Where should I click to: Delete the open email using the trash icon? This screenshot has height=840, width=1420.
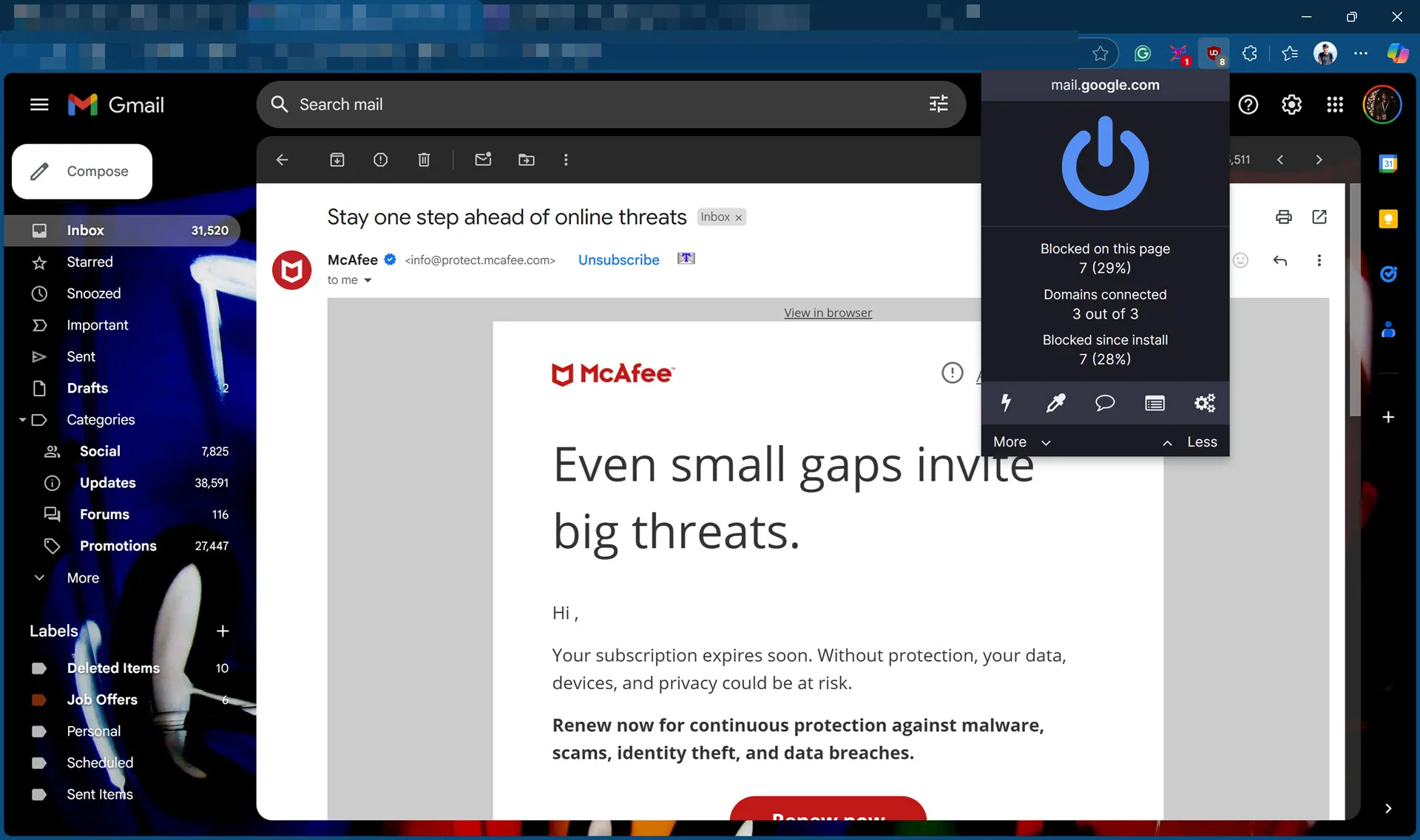click(x=424, y=160)
